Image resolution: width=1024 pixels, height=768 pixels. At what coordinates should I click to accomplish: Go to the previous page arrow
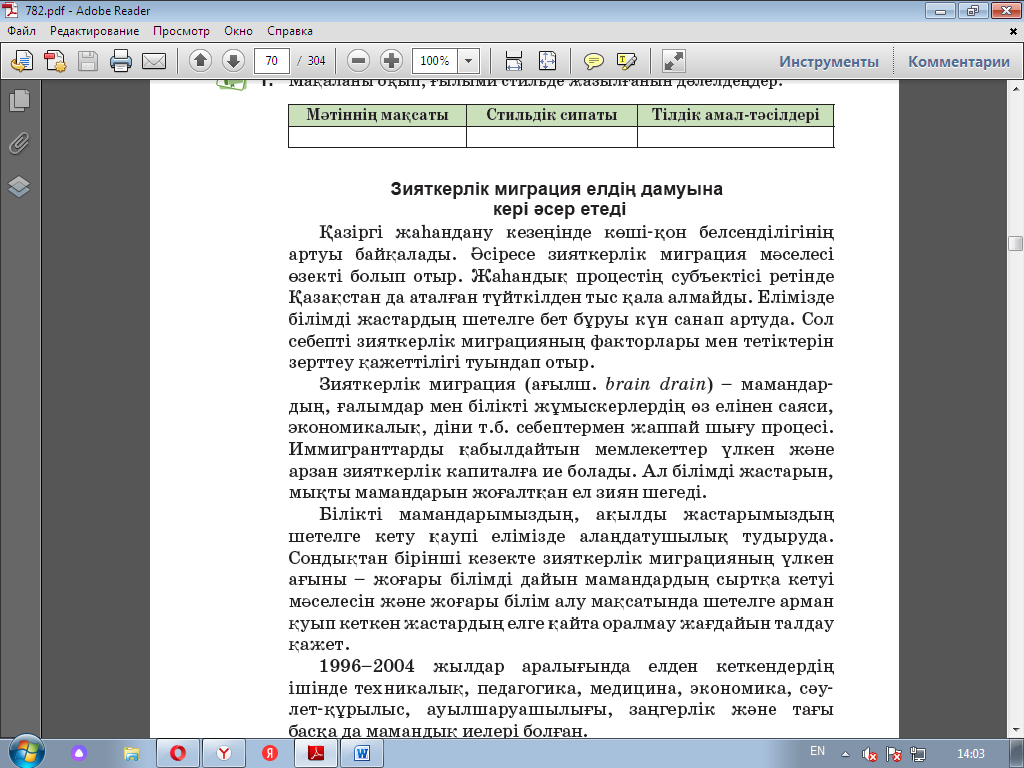click(x=200, y=61)
